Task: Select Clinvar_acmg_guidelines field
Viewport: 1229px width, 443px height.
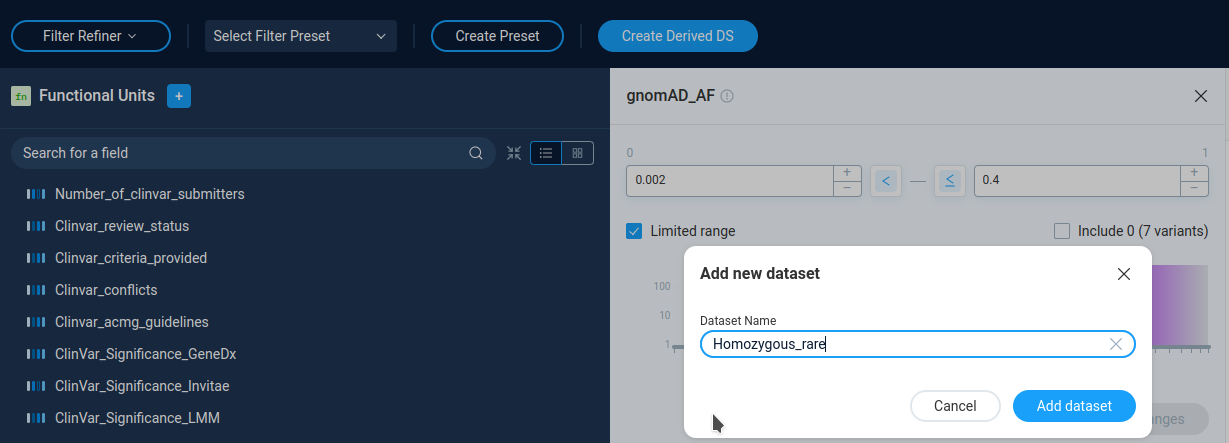Action: coord(132,322)
